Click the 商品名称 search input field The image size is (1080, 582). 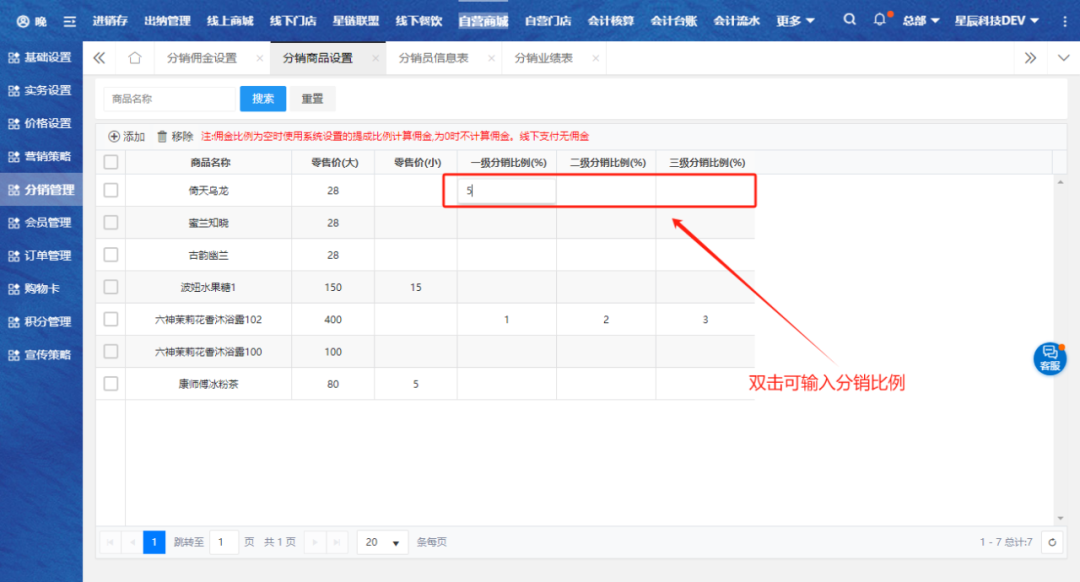(169, 99)
